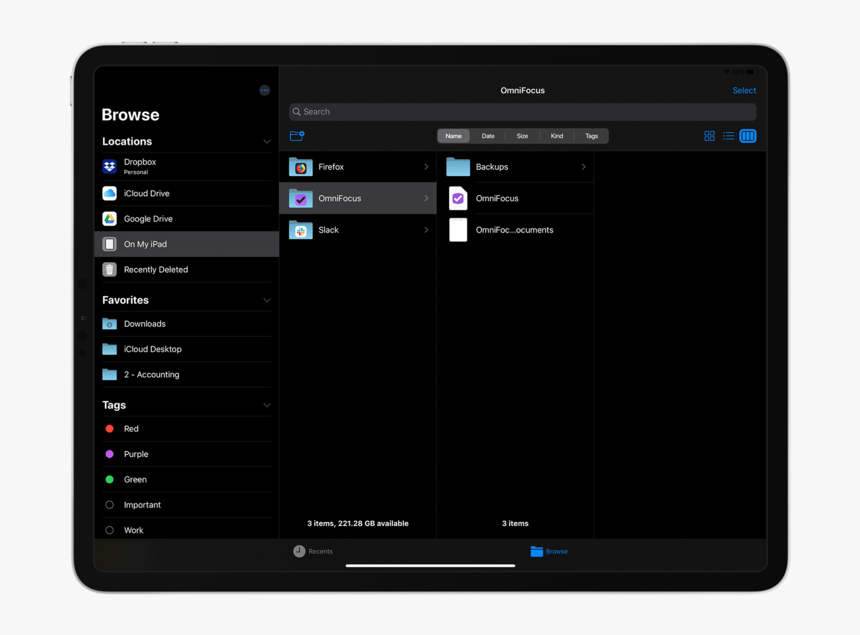Open the Firefox folder

pyautogui.click(x=358, y=167)
